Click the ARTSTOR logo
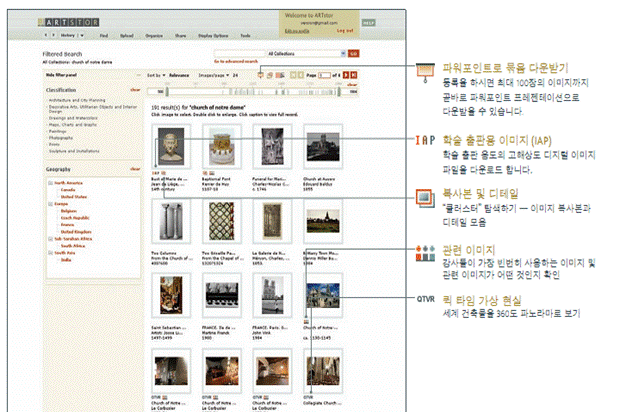The width and height of the screenshot is (626, 412). [67, 20]
